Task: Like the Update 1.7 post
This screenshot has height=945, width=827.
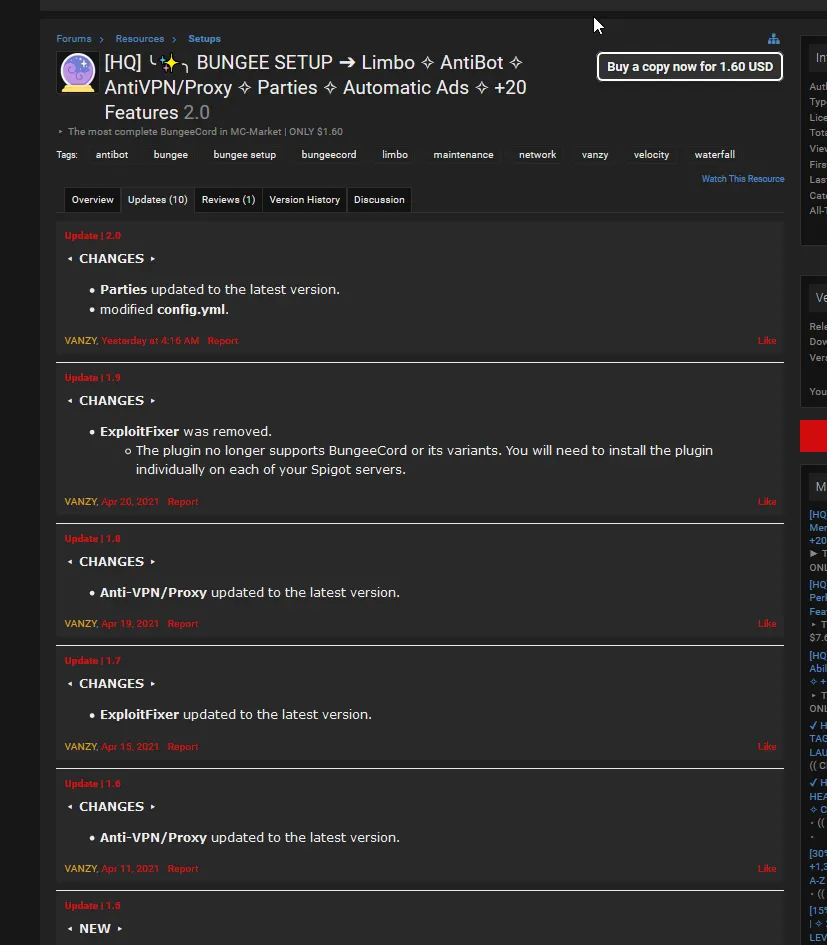Action: [767, 747]
